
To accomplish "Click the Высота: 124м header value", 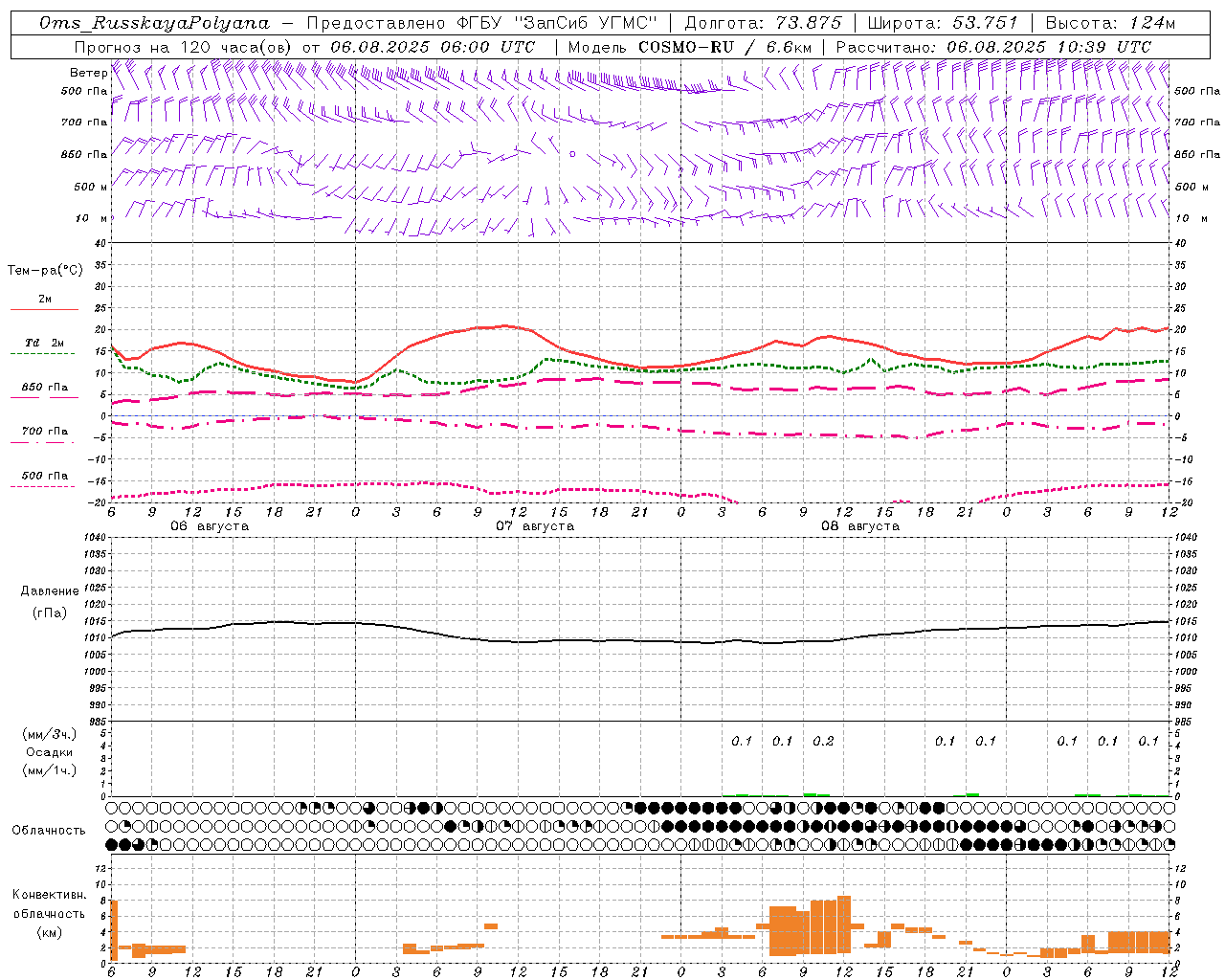I will click(x=1110, y=23).
